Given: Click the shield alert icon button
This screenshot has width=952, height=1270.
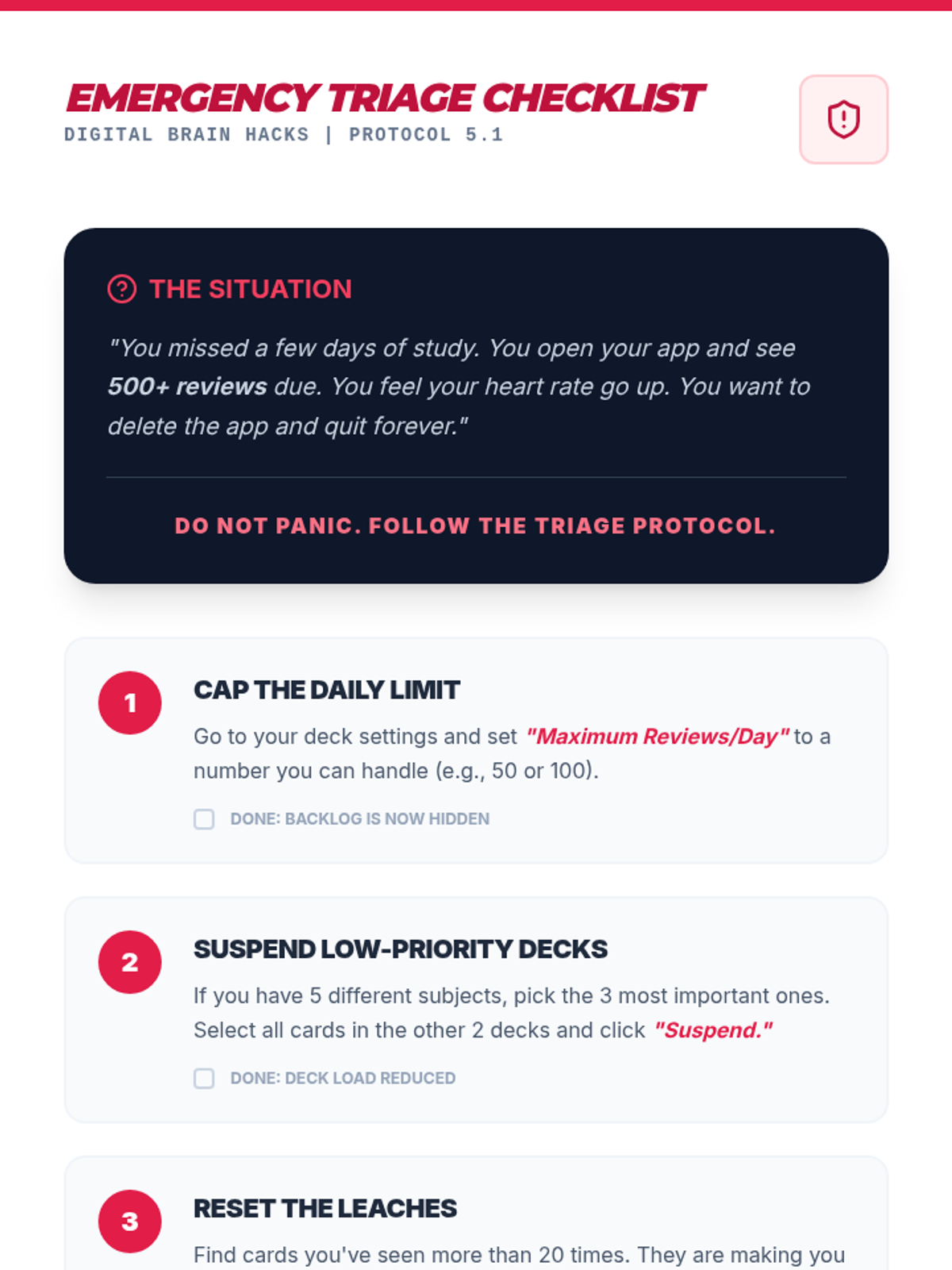Looking at the screenshot, I should coord(843,120).
